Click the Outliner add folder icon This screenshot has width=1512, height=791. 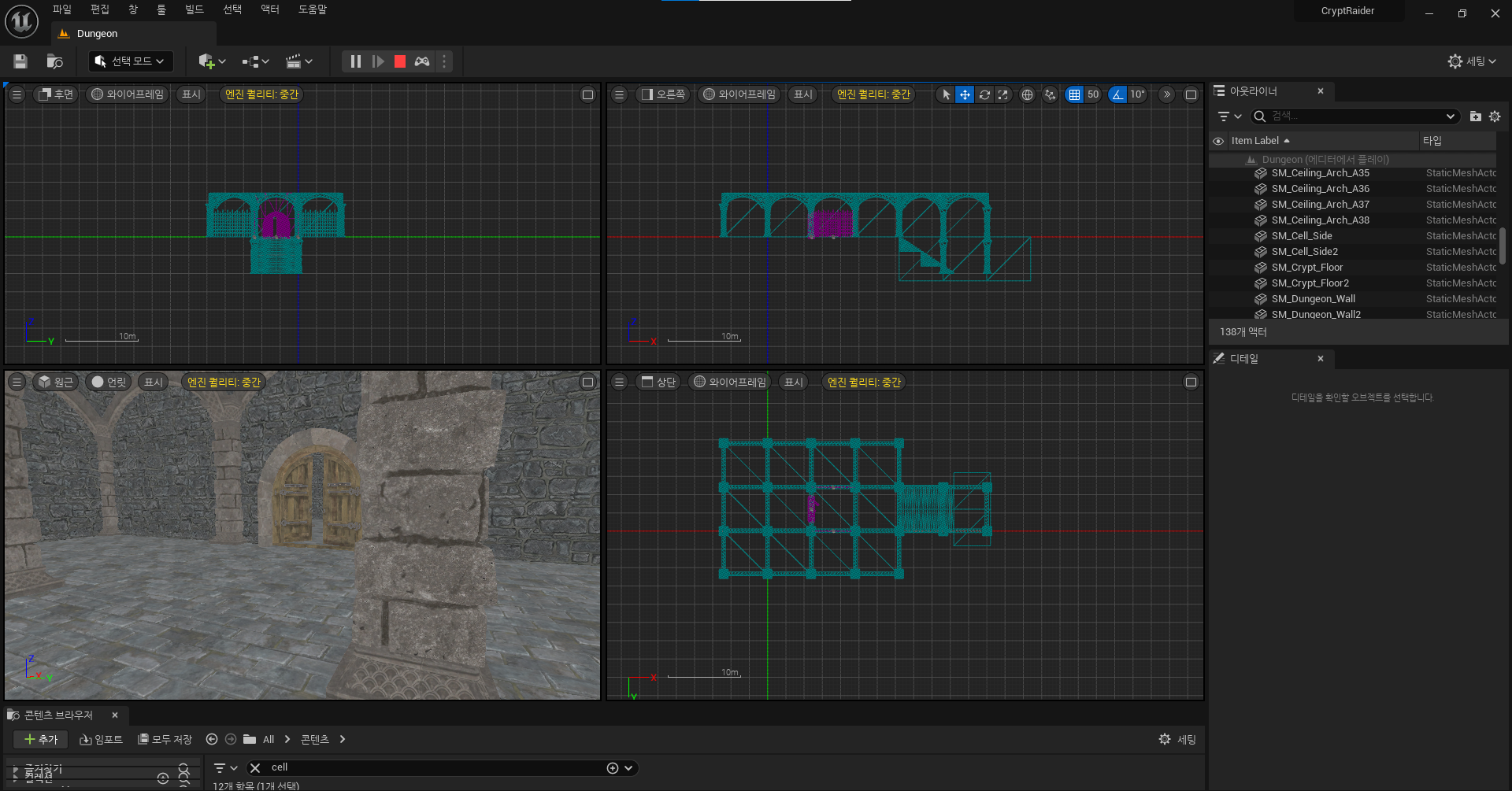(x=1475, y=116)
